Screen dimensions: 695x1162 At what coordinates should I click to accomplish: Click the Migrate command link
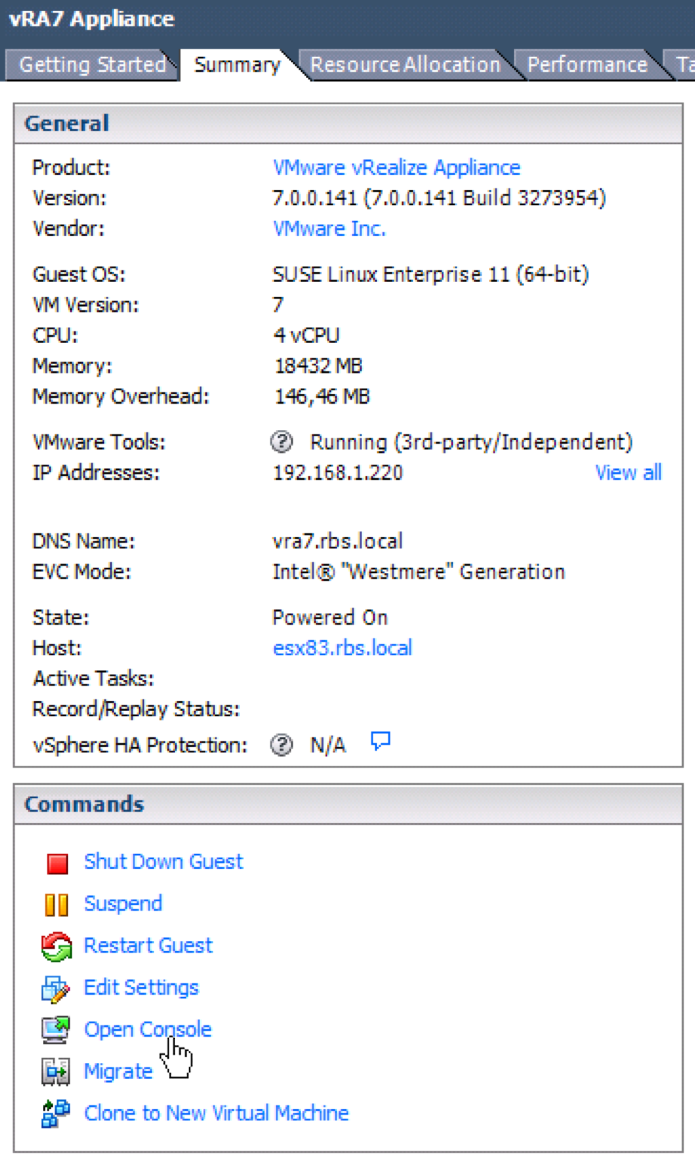click(118, 1072)
